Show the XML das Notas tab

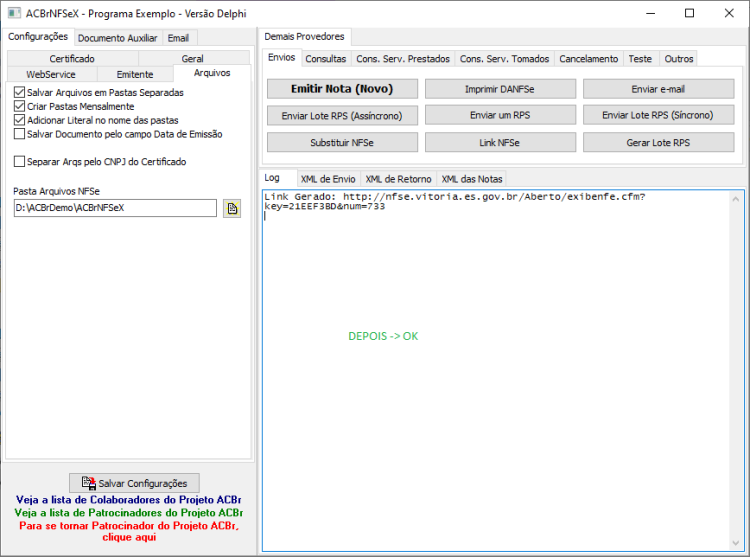coord(472,179)
